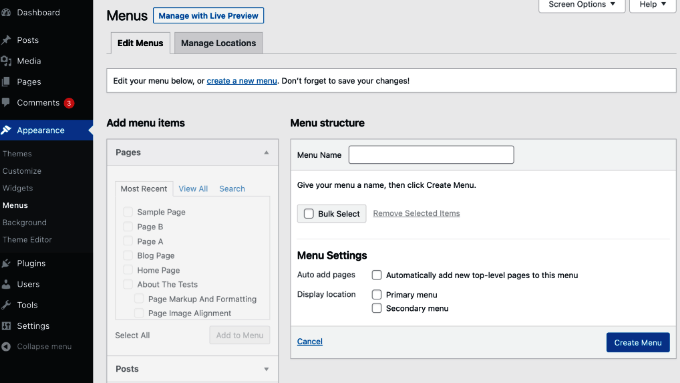This screenshot has height=383, width=680.
Task: Click the Pages icon in sidebar
Action: (x=6, y=82)
